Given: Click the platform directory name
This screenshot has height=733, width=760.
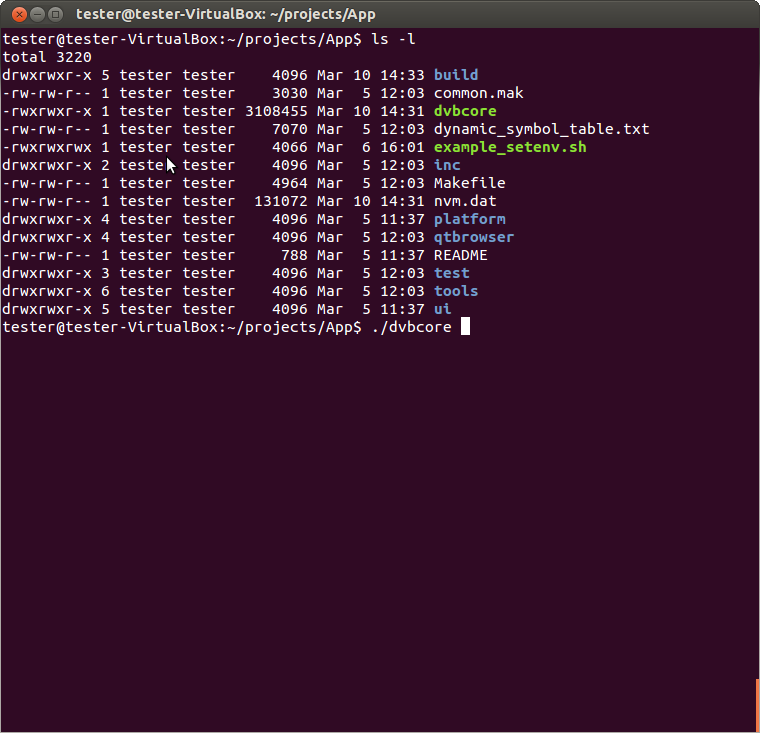Looking at the screenshot, I should [469, 219].
